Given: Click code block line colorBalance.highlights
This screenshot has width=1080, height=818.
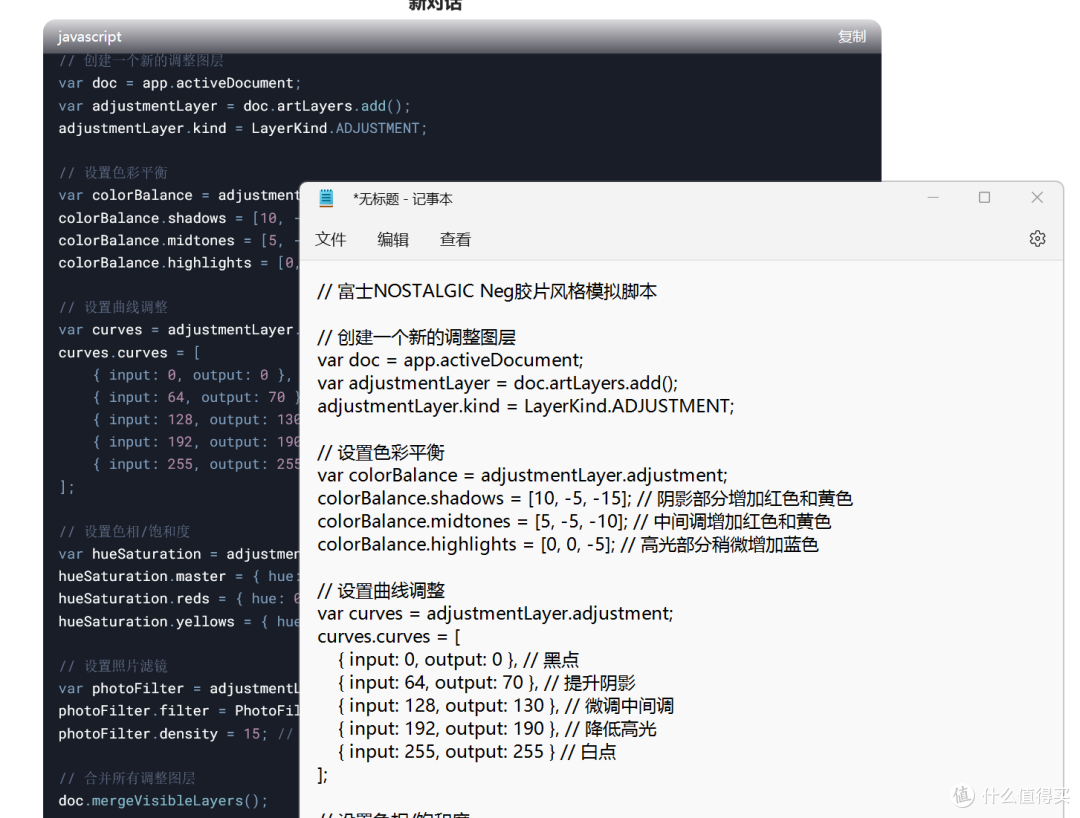Looking at the screenshot, I should tap(178, 263).
